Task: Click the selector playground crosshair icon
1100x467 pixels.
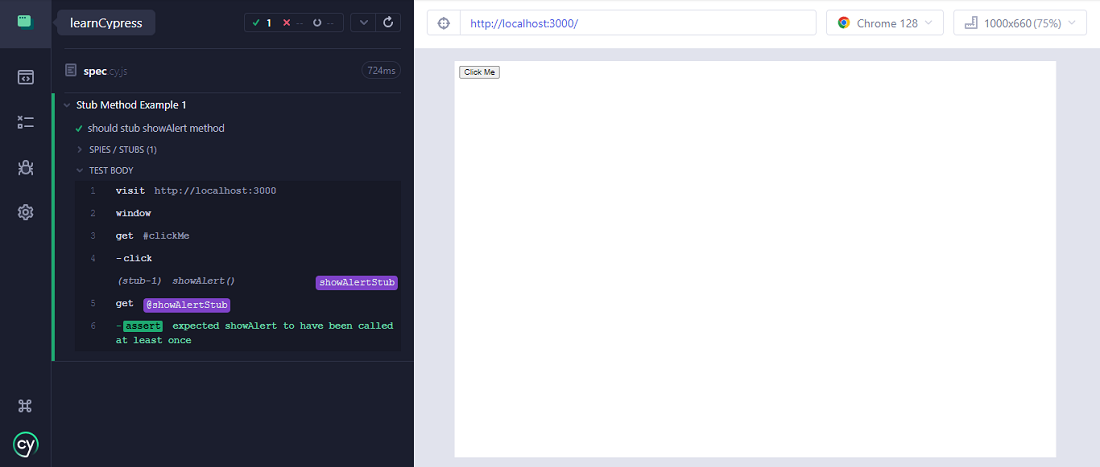Action: click(x=443, y=23)
